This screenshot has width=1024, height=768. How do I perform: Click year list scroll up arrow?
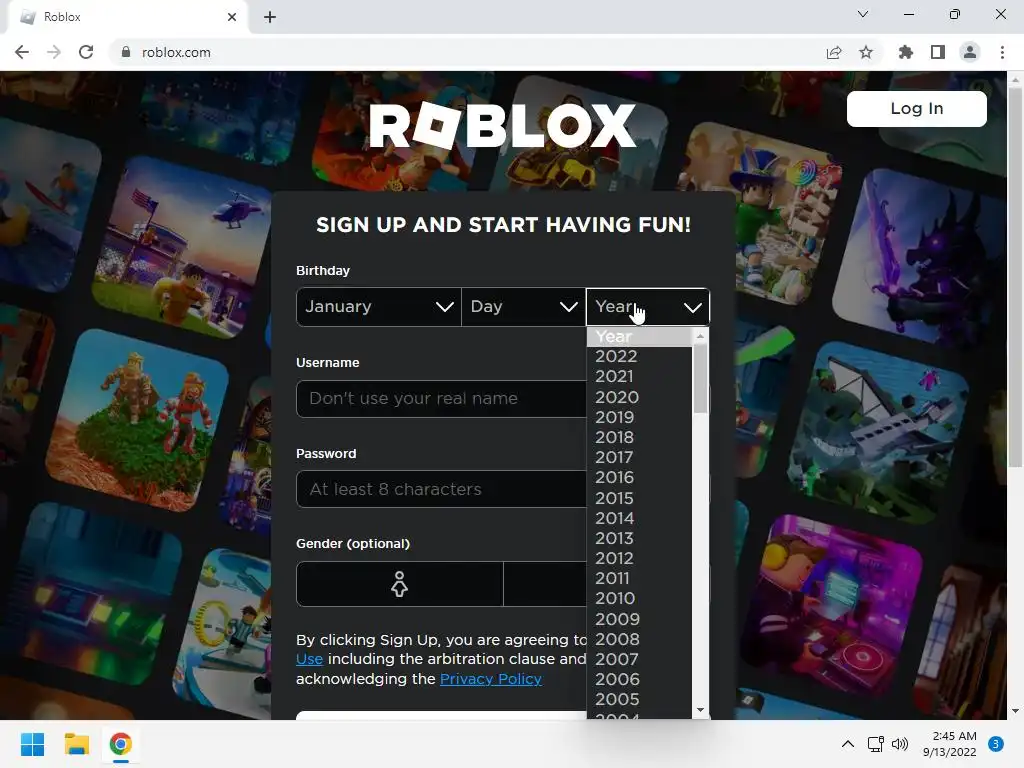700,336
